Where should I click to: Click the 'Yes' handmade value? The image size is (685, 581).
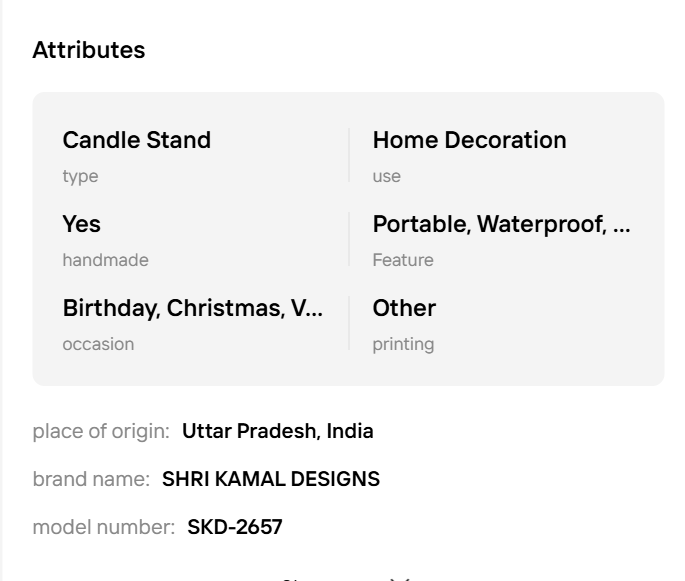tap(82, 224)
